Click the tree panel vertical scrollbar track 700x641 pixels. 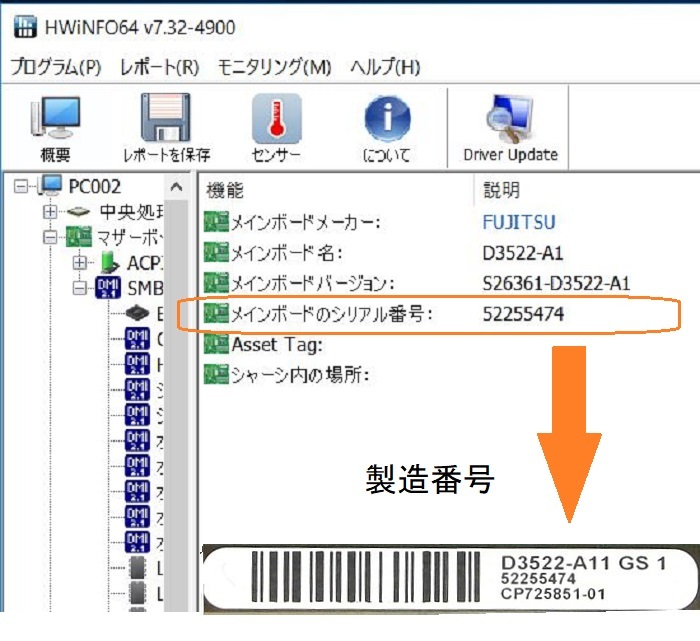pos(176,404)
